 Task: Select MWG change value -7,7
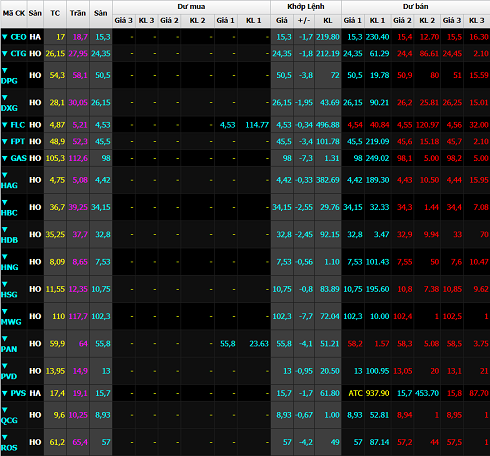[x=306, y=316]
